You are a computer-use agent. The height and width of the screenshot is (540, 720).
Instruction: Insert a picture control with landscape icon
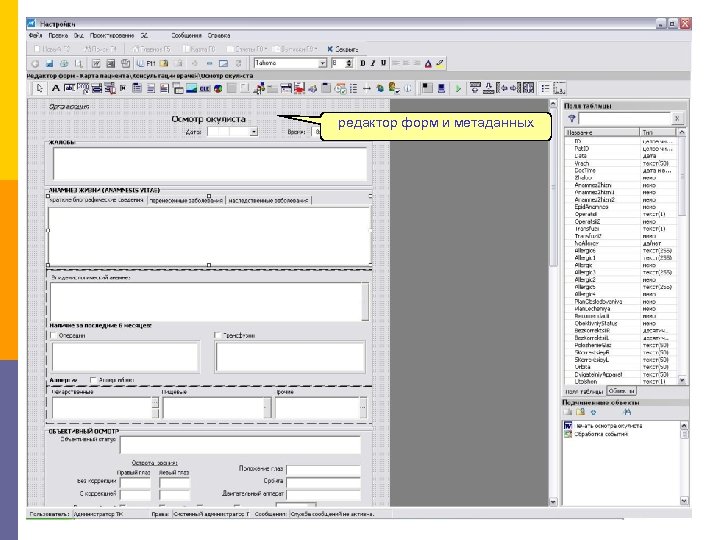pos(191,88)
